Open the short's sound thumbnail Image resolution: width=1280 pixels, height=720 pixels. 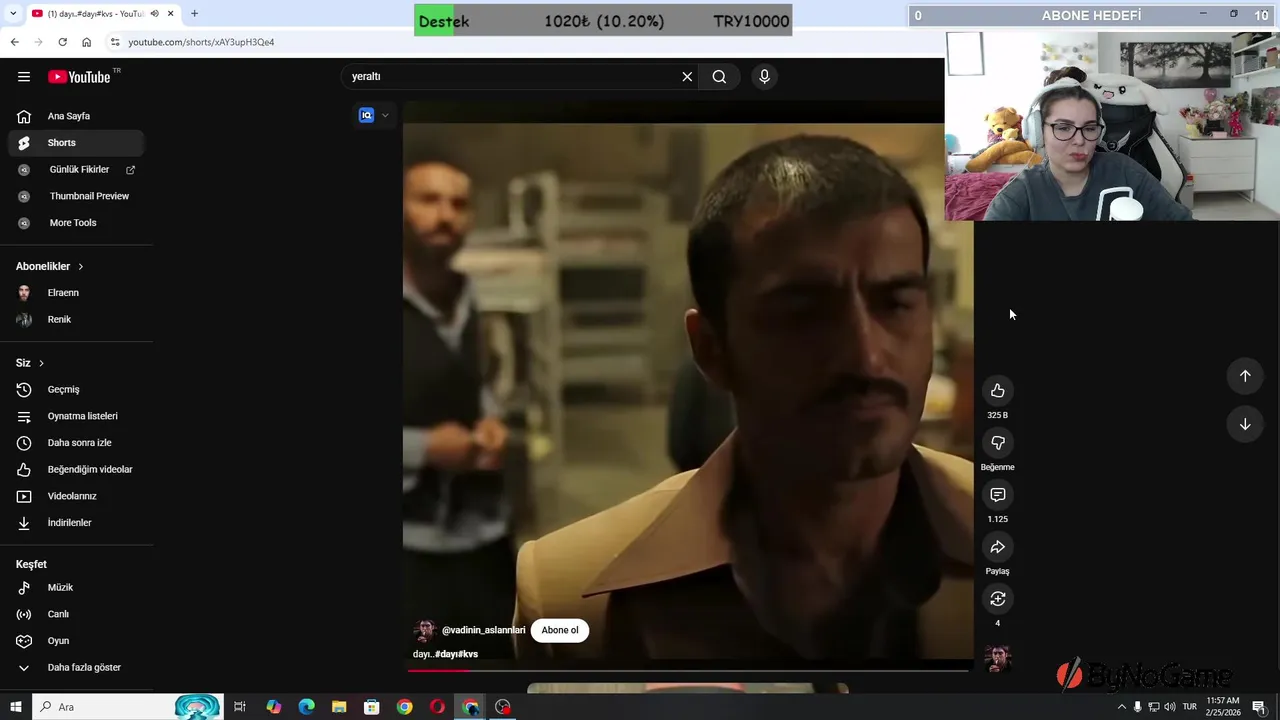coord(997,658)
